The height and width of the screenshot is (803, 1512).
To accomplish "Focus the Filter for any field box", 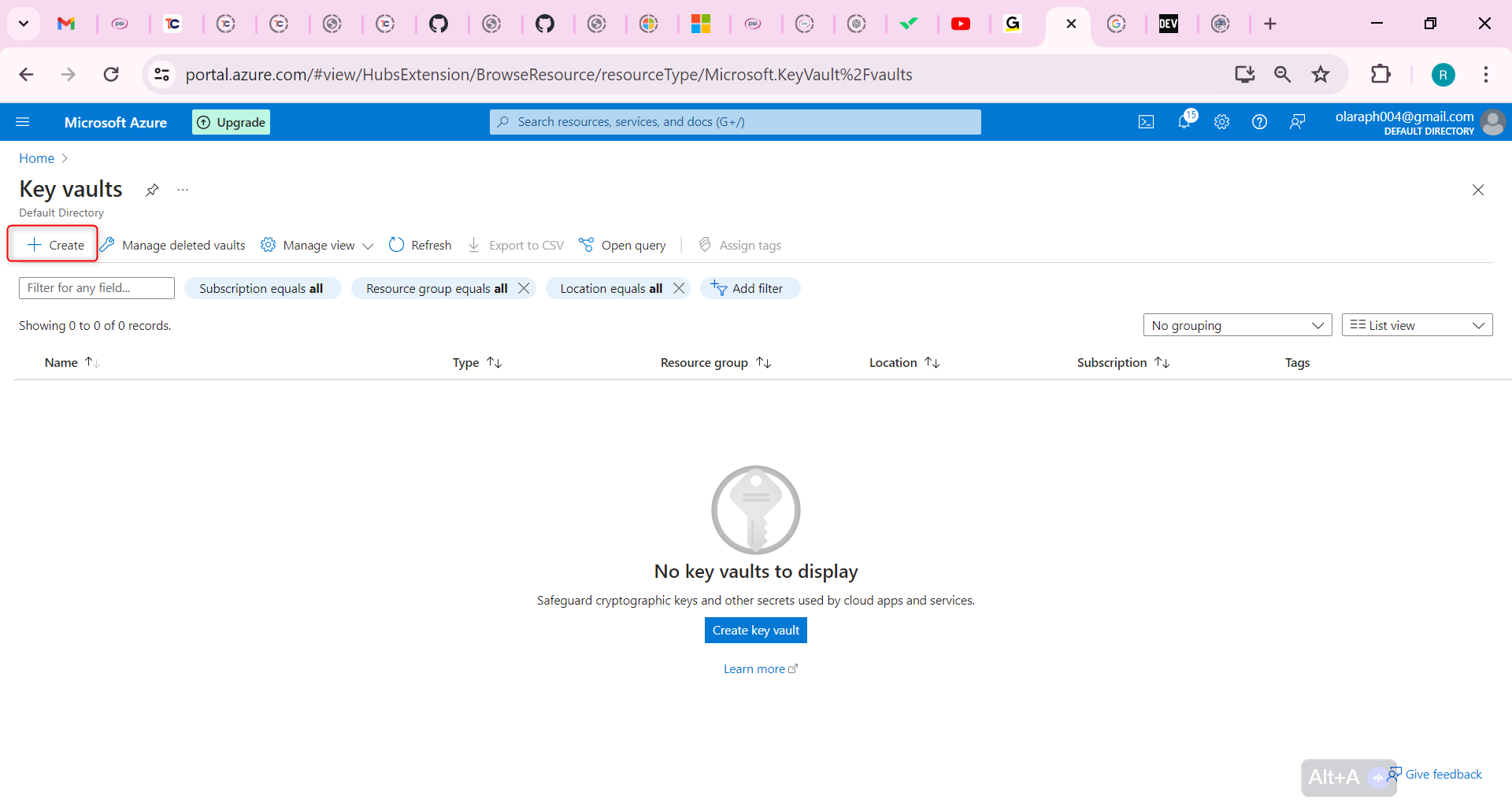I will 97,288.
